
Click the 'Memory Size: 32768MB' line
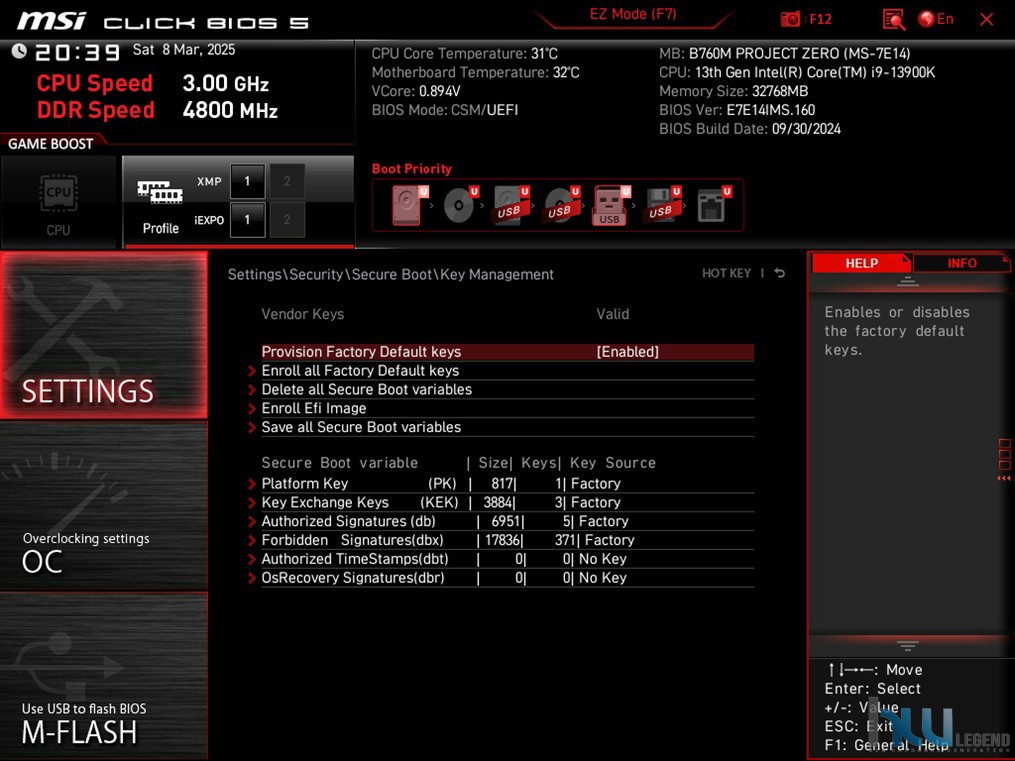[733, 91]
